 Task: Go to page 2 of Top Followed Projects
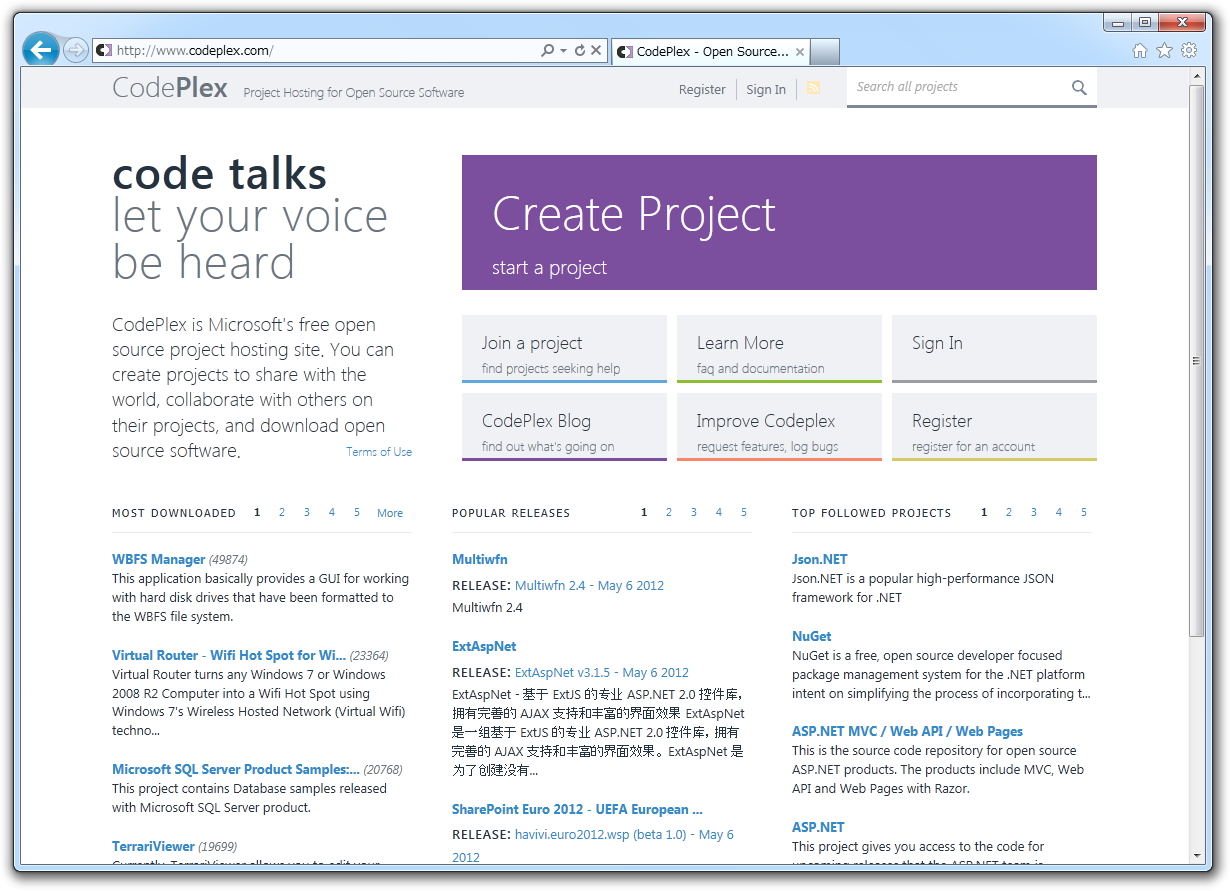[1009, 512]
